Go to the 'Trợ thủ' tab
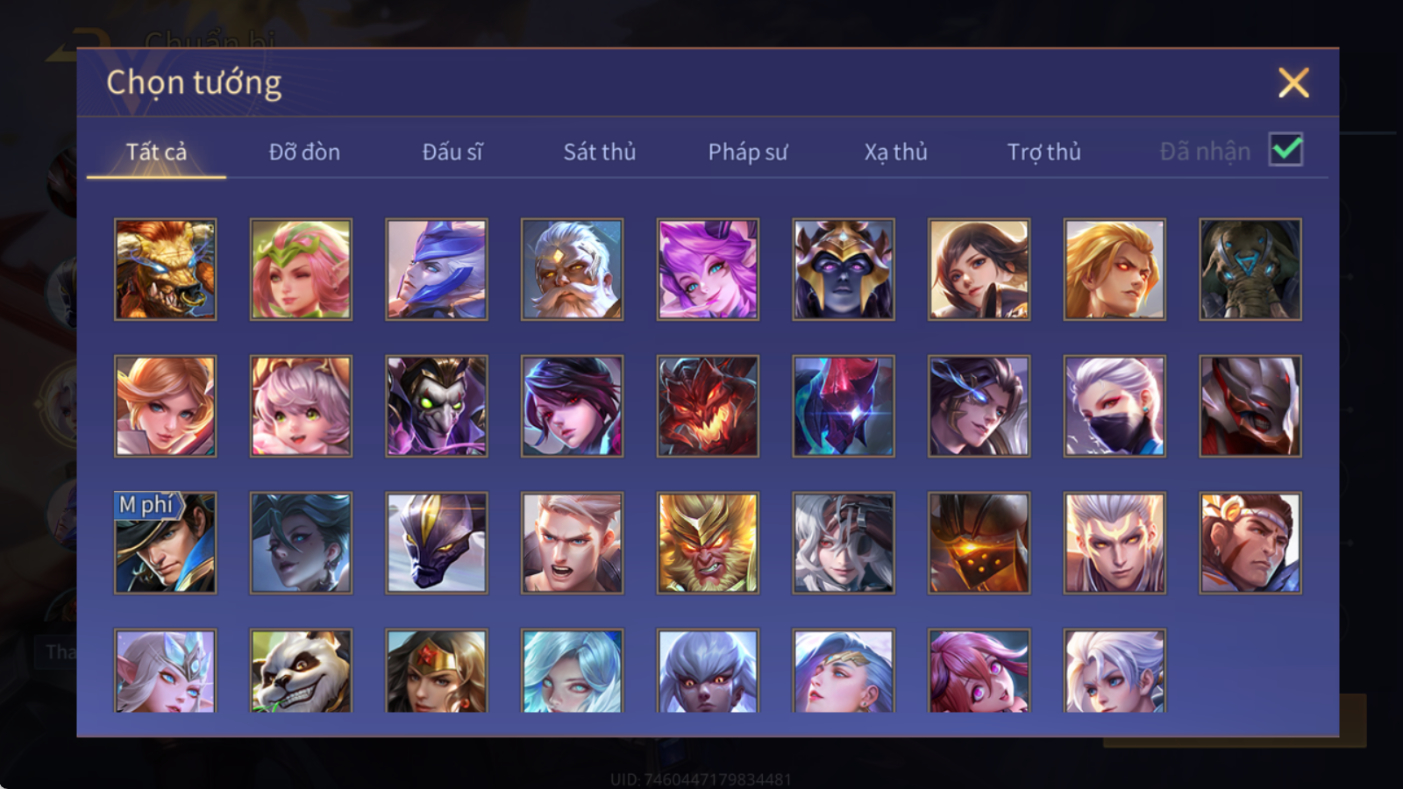The height and width of the screenshot is (789, 1403). pyautogui.click(x=1044, y=152)
